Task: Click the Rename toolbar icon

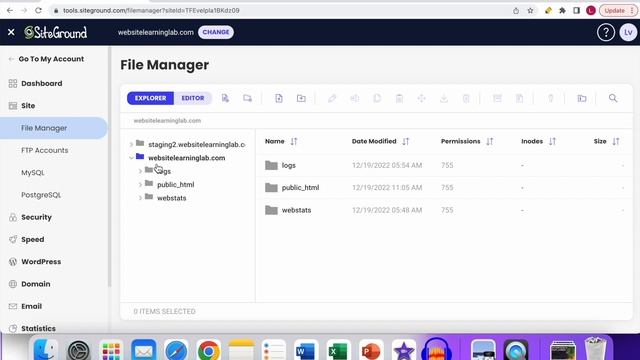Action: [x=355, y=98]
